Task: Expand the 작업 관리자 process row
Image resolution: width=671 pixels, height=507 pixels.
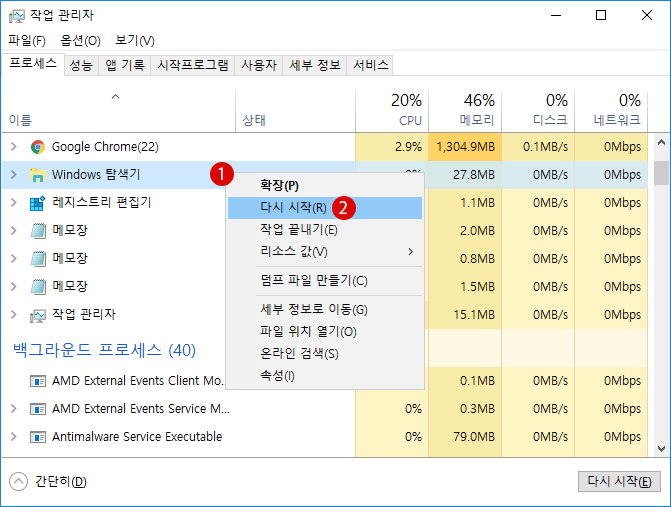Action: 14,314
